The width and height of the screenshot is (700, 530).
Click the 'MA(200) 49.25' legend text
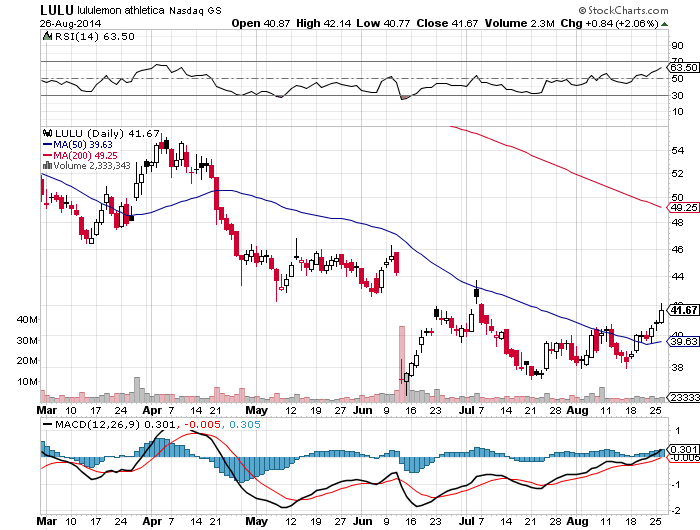(85, 155)
